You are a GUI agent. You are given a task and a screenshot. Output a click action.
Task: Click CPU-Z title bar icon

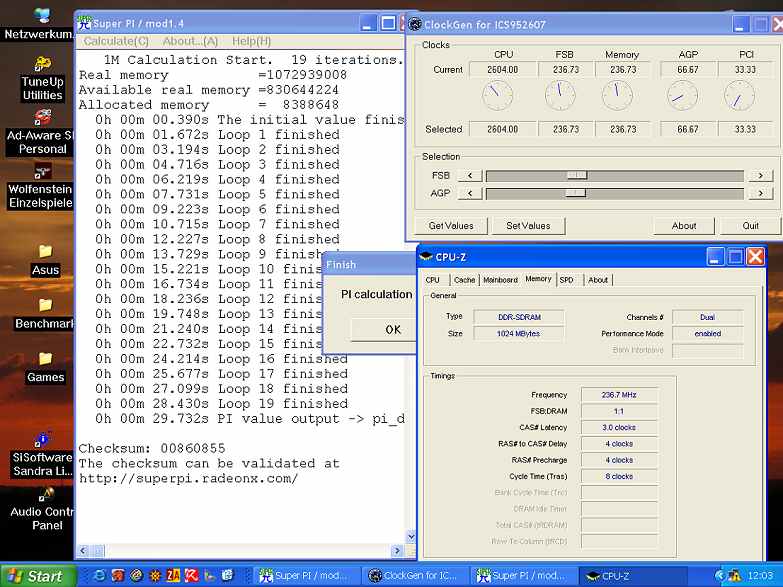(426, 257)
